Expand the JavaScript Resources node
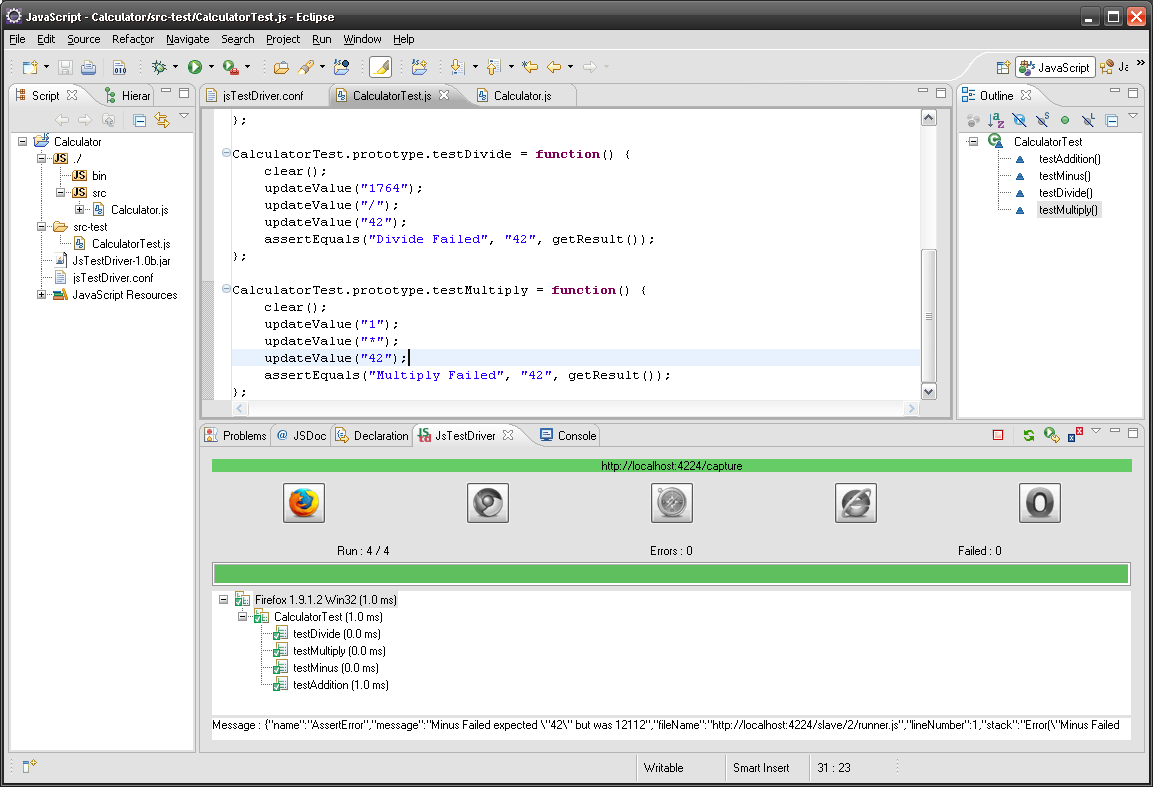Viewport: 1153px width, 787px height. (x=42, y=295)
